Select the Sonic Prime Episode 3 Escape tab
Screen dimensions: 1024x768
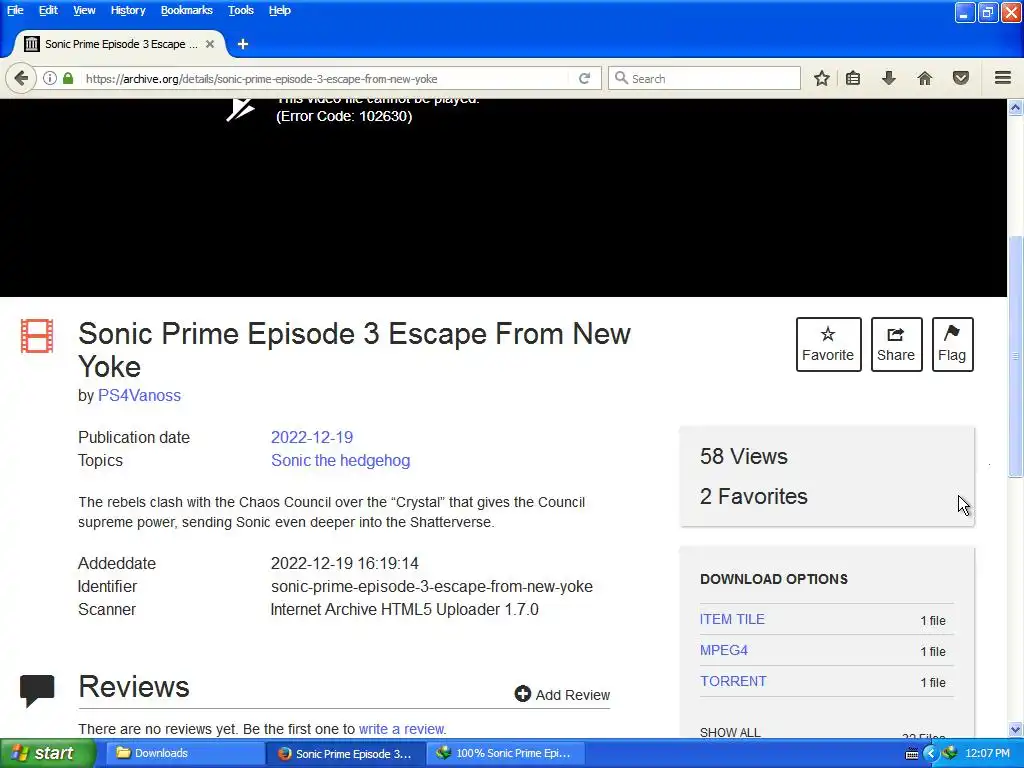coord(120,44)
